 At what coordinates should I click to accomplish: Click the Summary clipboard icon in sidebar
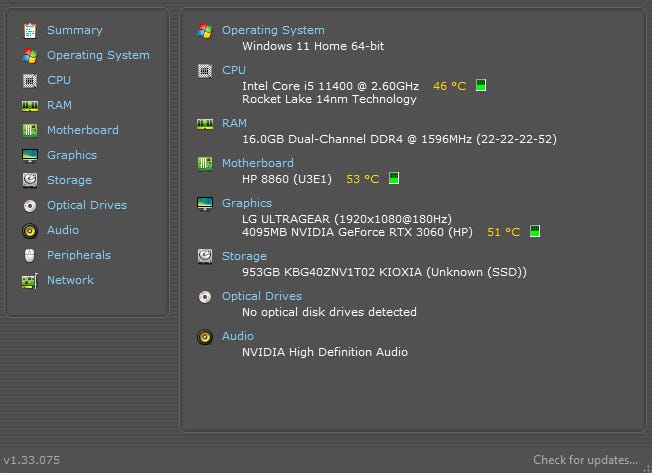(30, 30)
